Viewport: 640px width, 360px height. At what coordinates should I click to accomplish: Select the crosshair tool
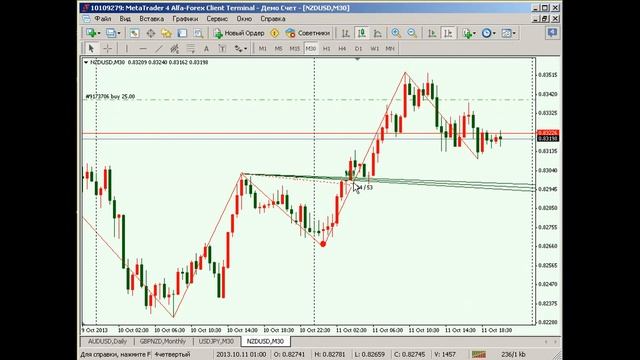(x=107, y=49)
